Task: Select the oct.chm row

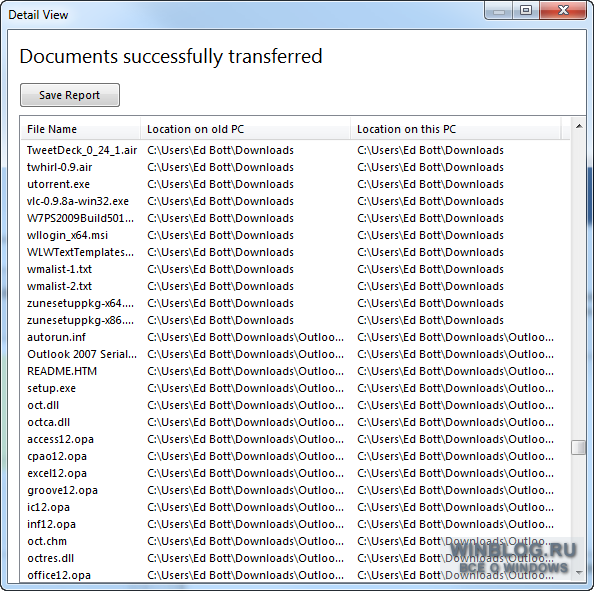Action: pyautogui.click(x=295, y=541)
